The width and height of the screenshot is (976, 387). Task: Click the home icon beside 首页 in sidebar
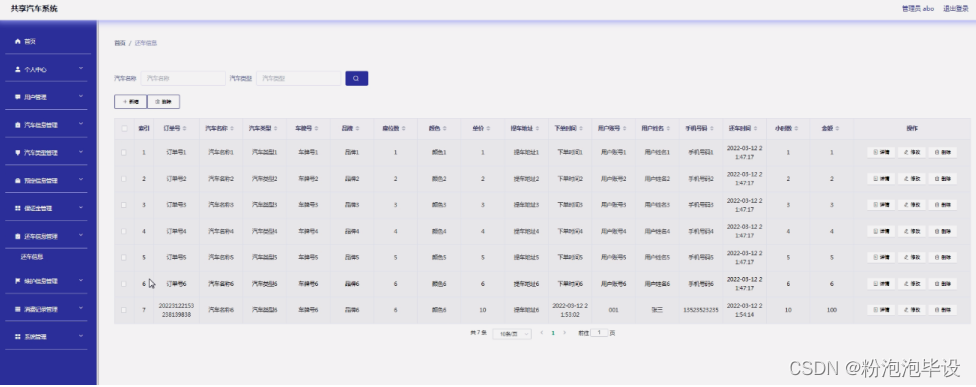(x=18, y=42)
